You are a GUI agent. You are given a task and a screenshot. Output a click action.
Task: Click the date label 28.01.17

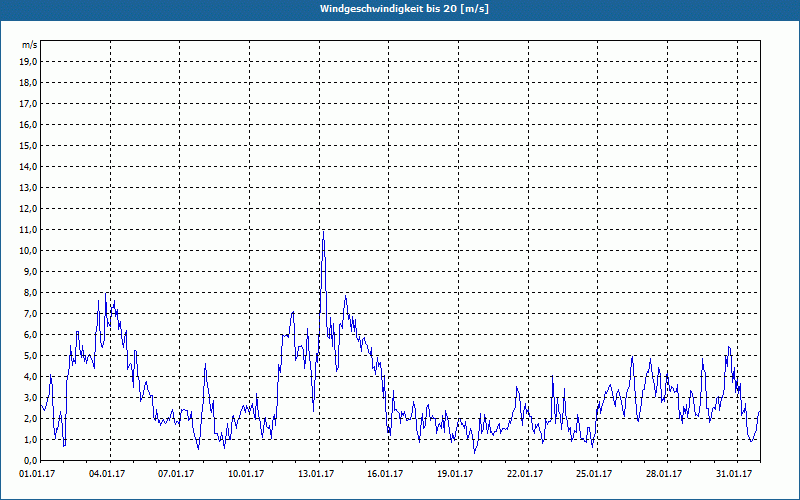pyautogui.click(x=664, y=474)
